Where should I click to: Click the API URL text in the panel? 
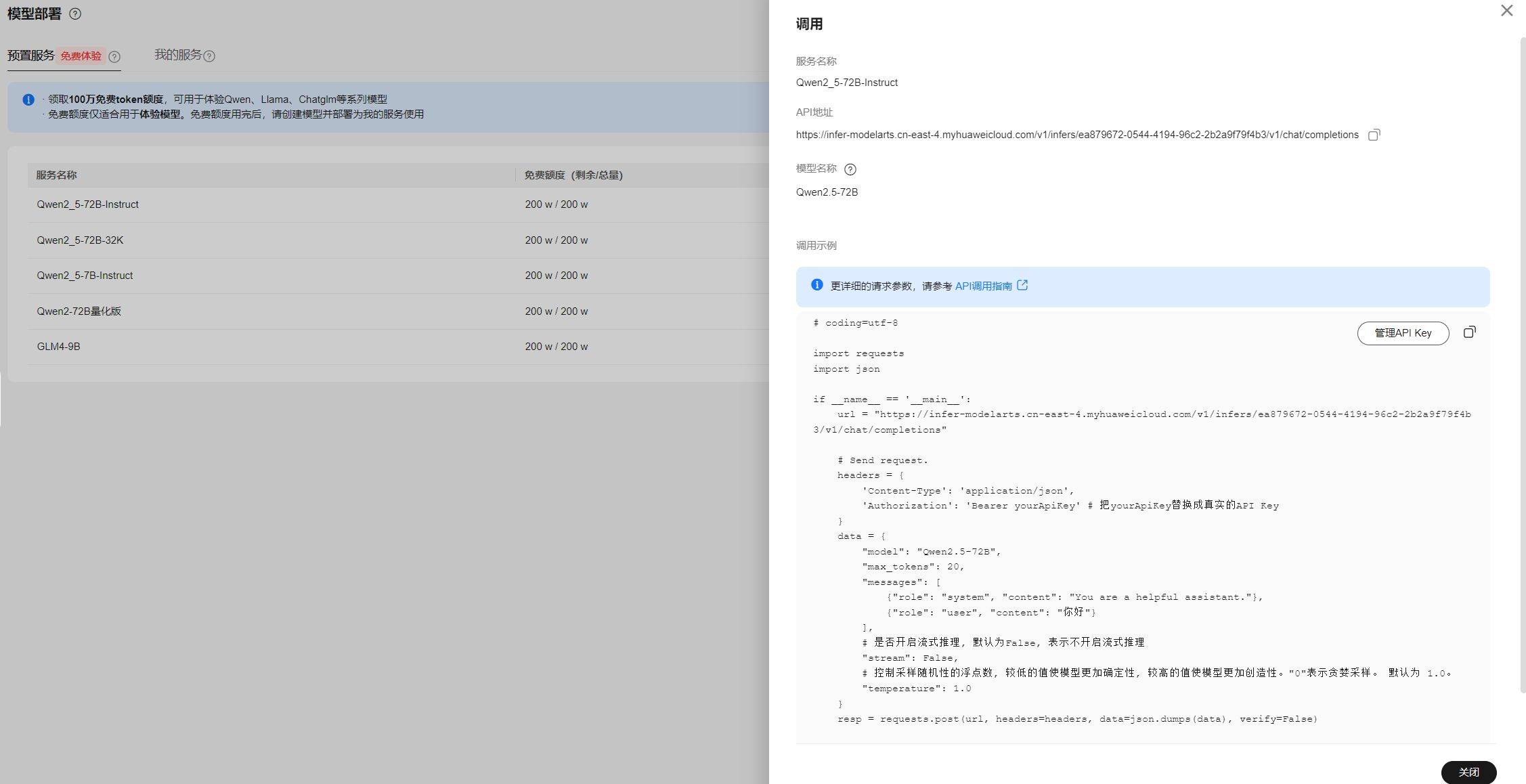coord(1077,135)
